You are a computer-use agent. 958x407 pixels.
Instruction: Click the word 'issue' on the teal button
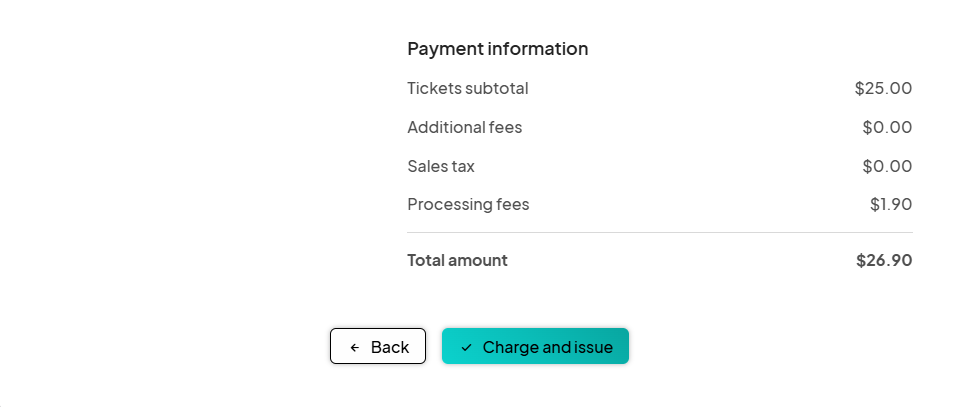click(x=593, y=347)
